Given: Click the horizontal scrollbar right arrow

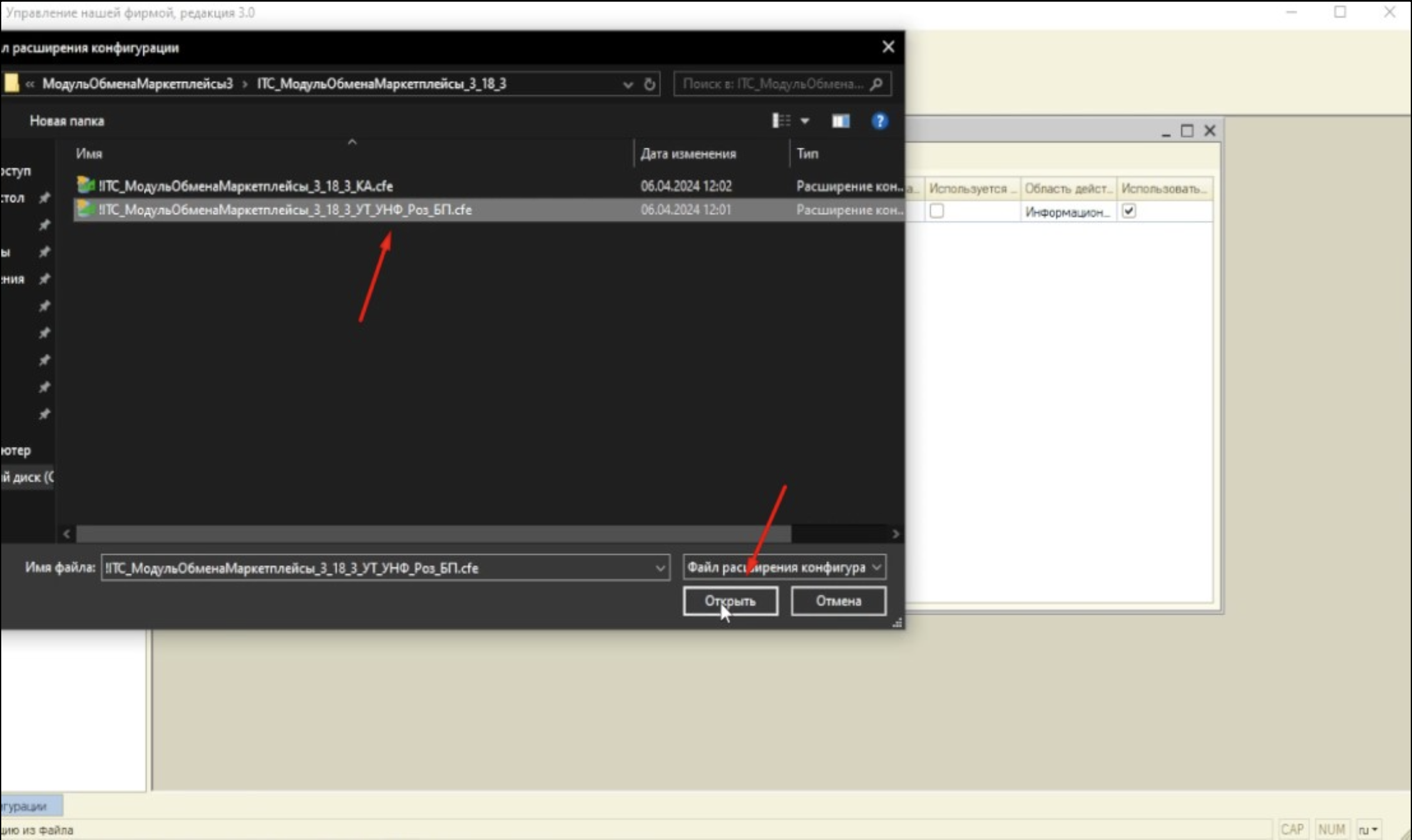Looking at the screenshot, I should (x=896, y=534).
